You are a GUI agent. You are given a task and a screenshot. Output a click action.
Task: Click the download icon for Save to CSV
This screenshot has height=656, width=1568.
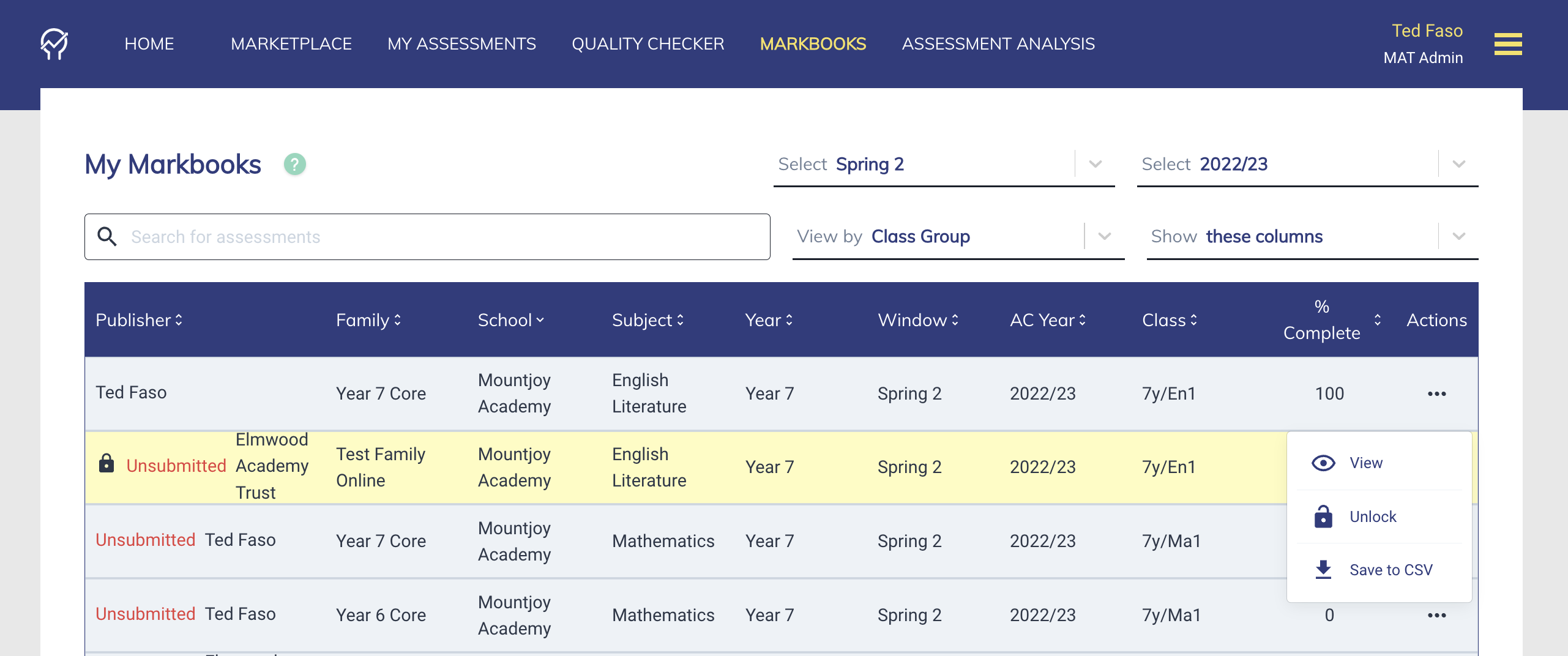point(1323,570)
